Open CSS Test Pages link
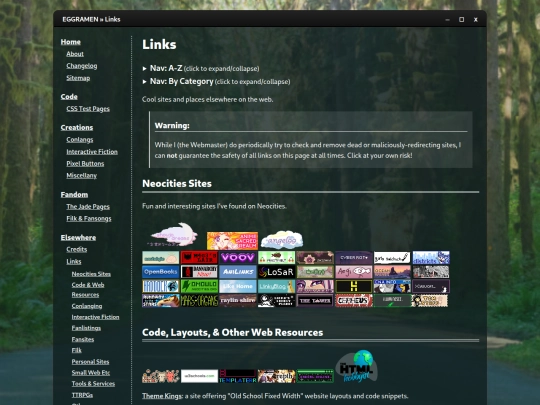The image size is (540, 405). pos(88,108)
